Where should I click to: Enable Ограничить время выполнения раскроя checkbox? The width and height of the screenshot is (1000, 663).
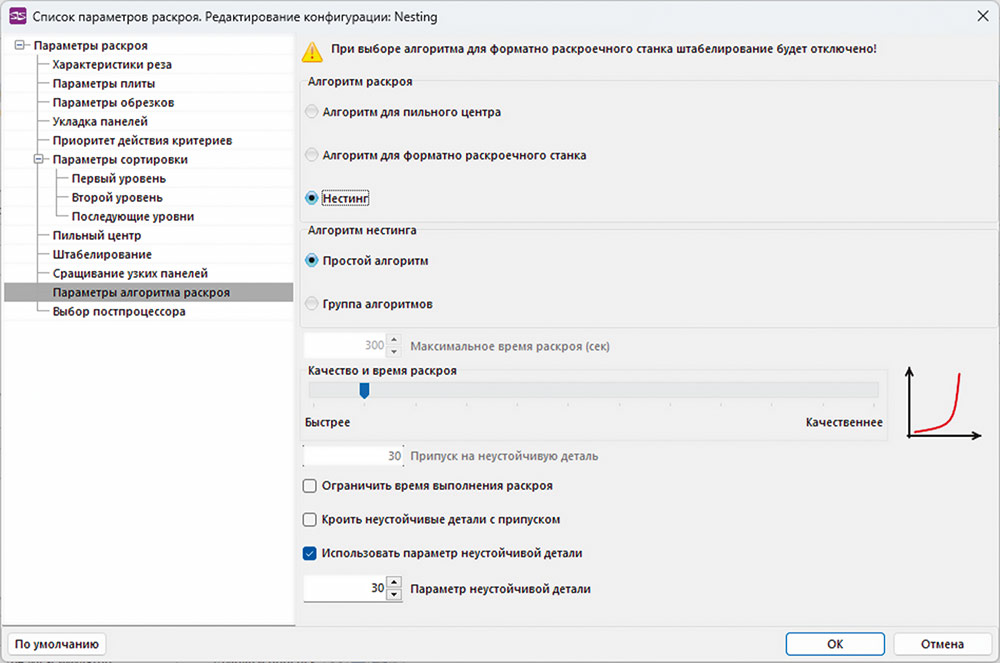309,486
